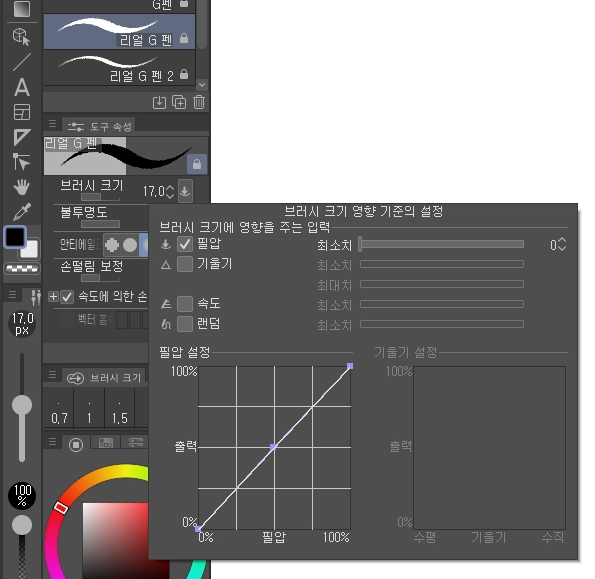Click the 손떨림 보정 slider

(100, 278)
